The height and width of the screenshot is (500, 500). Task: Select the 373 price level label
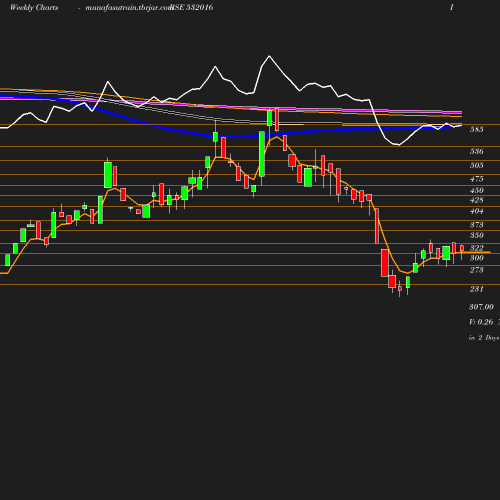pos(477,225)
